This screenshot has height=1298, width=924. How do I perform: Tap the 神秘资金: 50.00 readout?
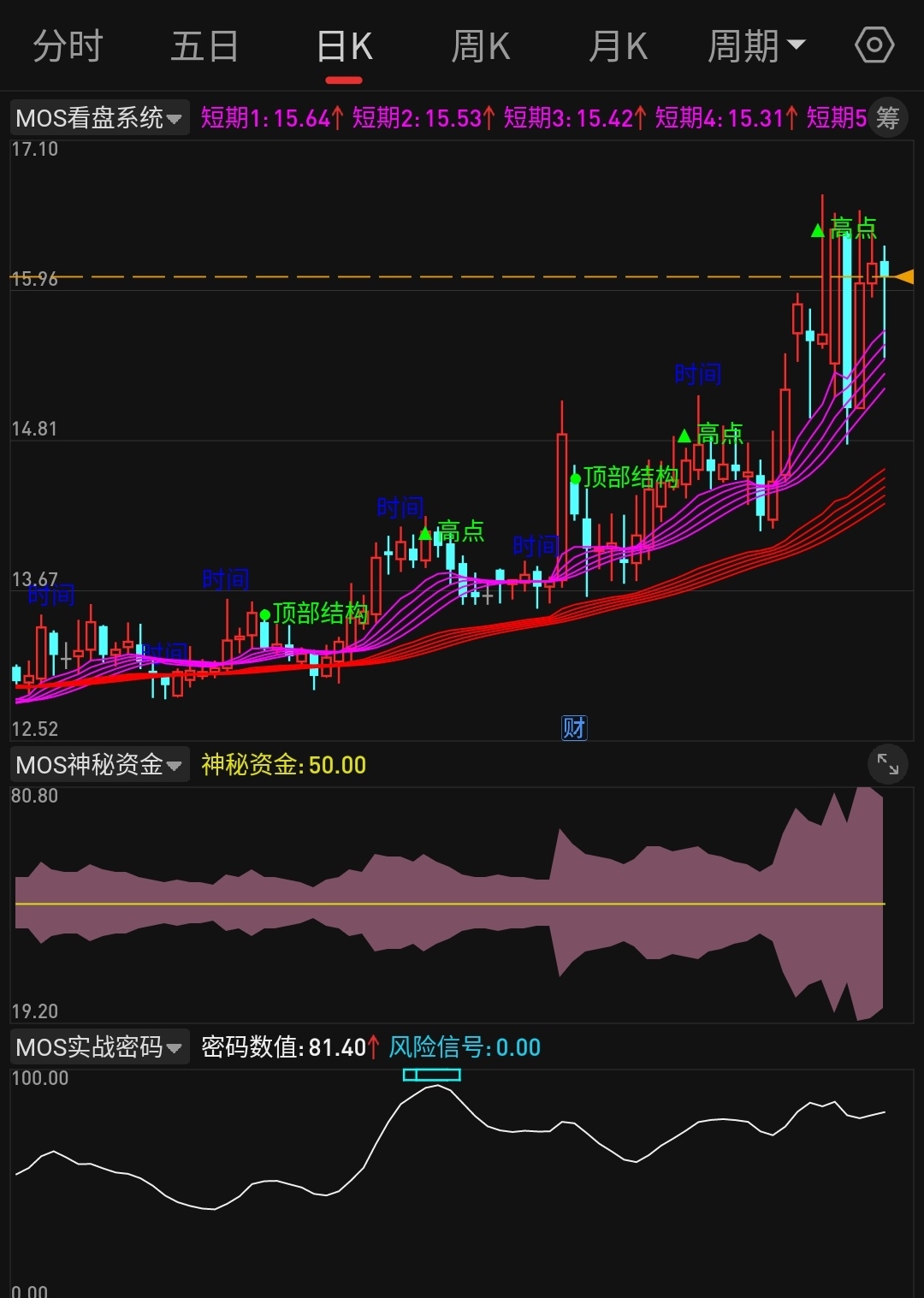283,764
